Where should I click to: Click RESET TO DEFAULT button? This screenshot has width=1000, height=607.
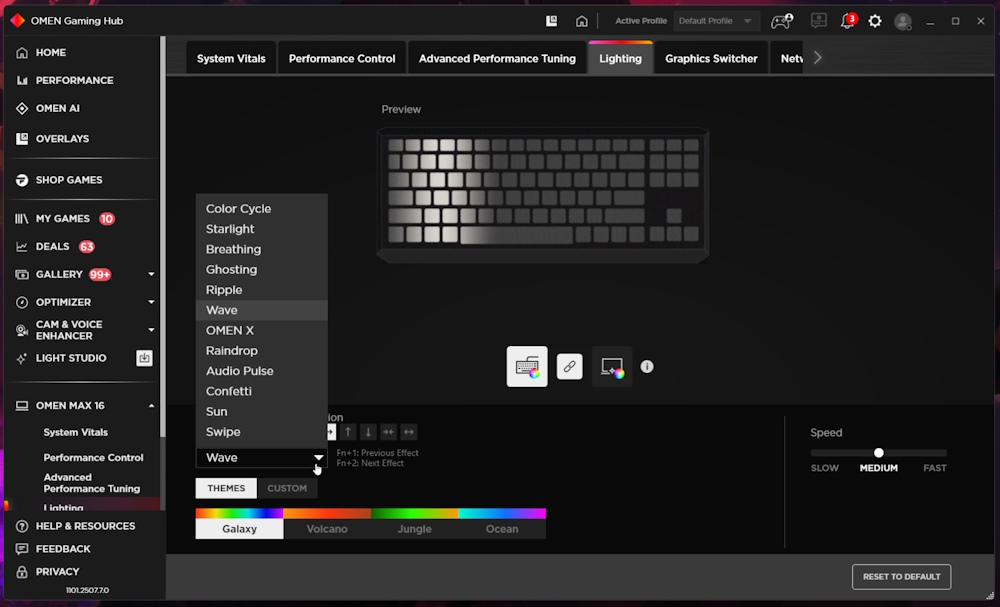901,577
